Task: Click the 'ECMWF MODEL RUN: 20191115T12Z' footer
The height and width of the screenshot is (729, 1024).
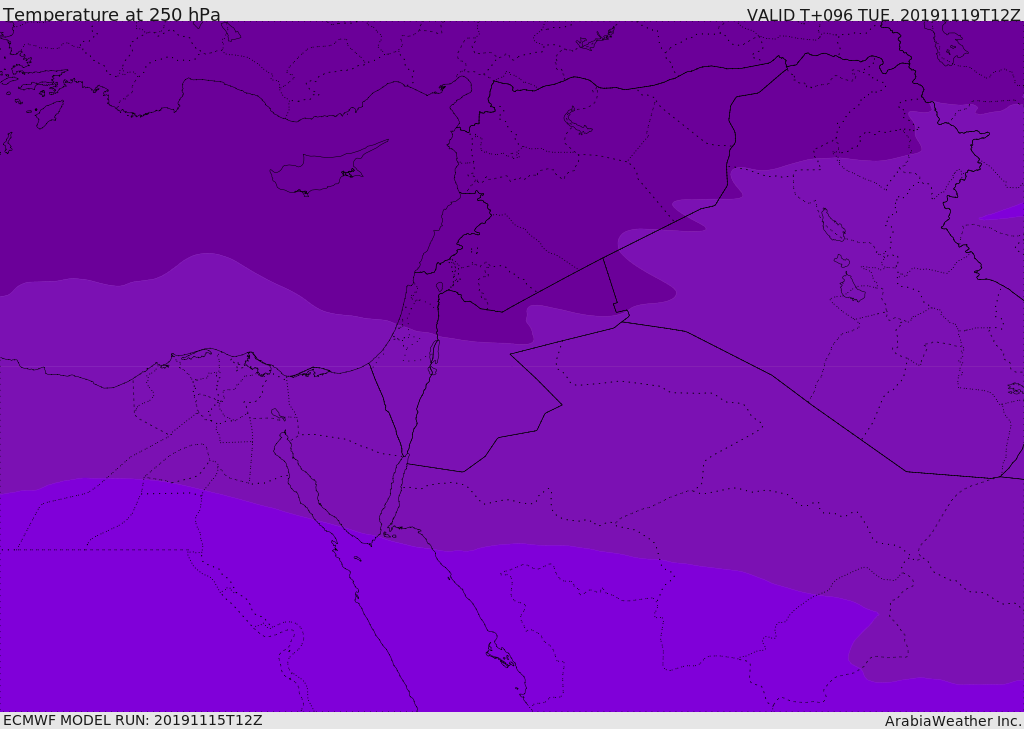Action: tap(133, 720)
